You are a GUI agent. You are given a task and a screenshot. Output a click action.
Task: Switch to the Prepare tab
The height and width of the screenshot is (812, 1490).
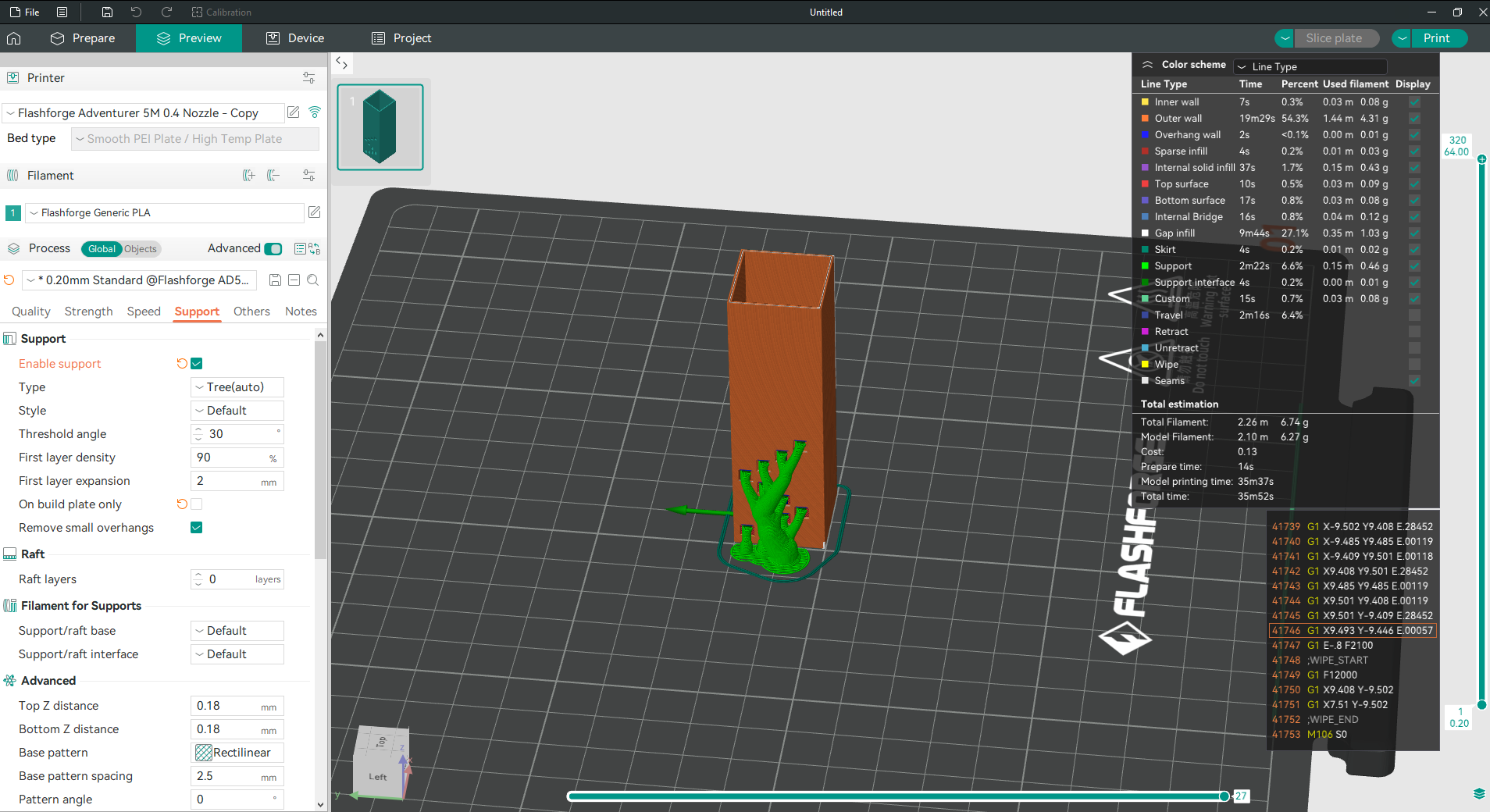point(83,38)
